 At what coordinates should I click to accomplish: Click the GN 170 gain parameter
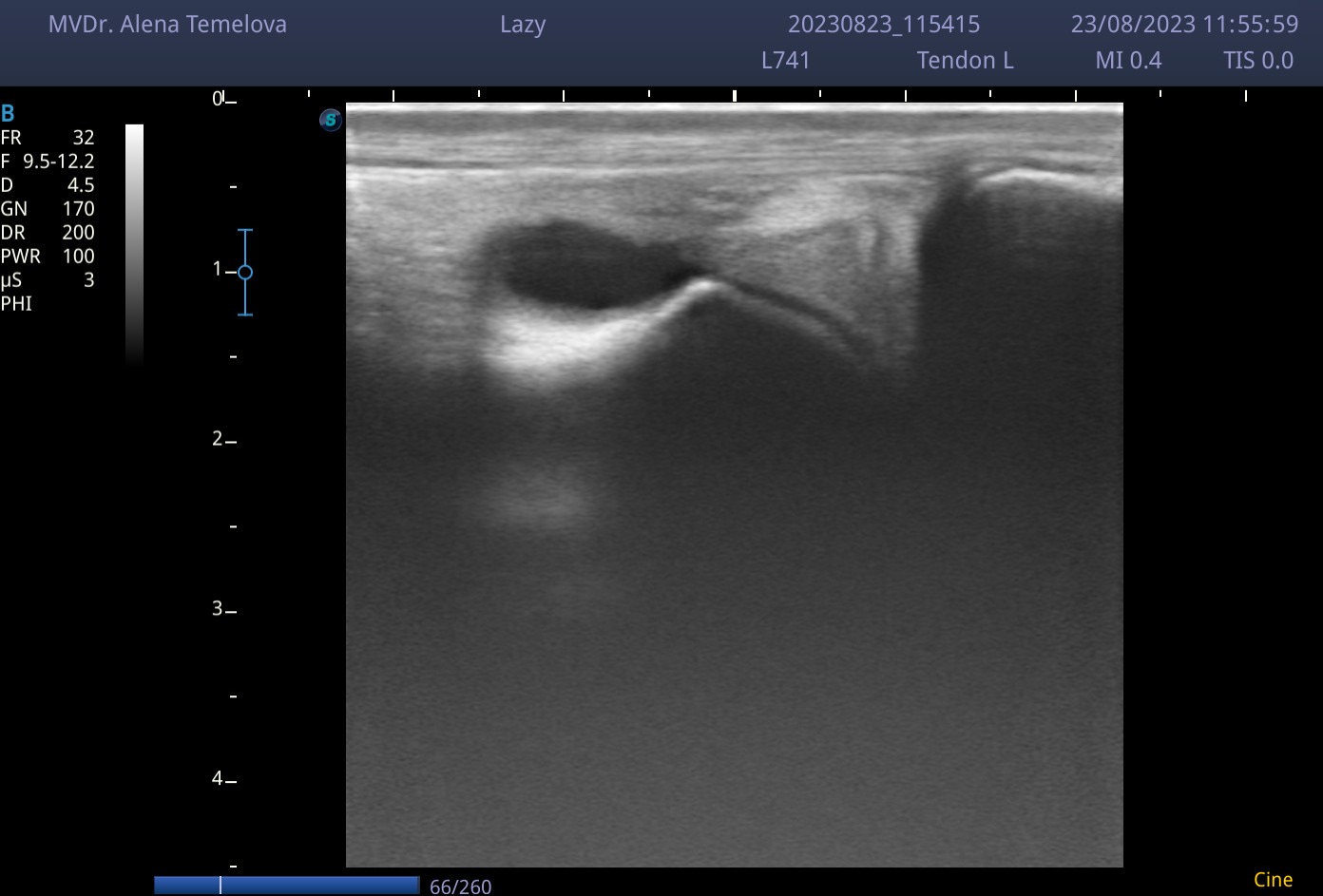tap(48, 209)
